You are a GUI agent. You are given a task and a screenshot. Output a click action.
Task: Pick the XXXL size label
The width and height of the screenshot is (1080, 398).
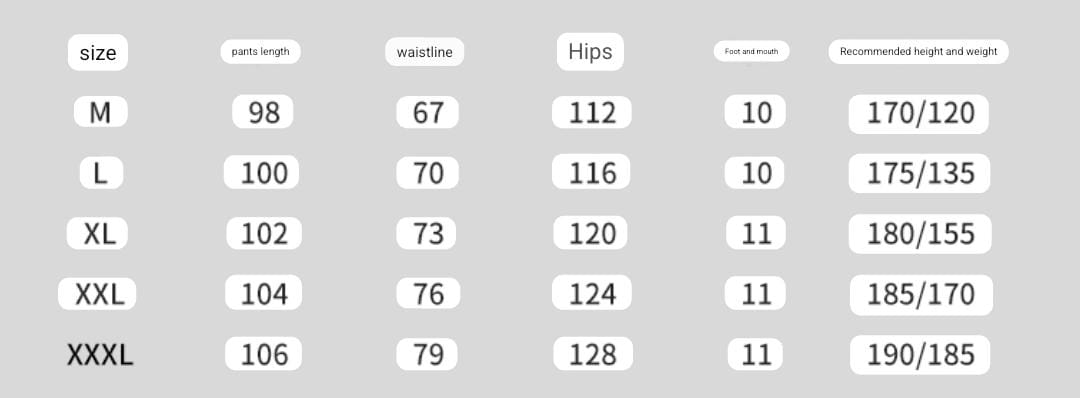click(x=100, y=355)
